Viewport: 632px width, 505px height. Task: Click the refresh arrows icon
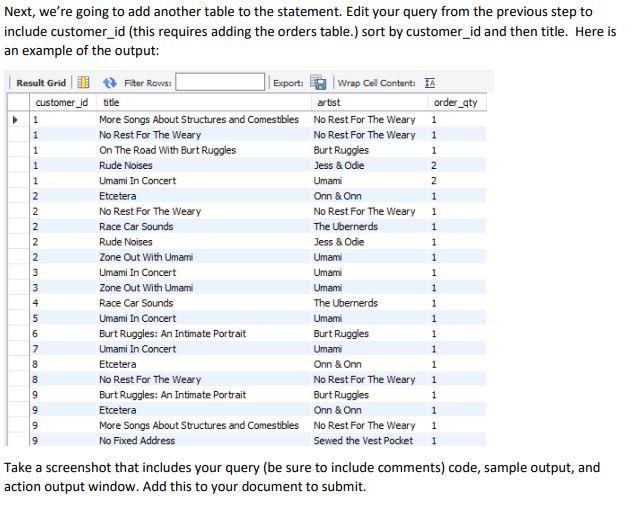(110, 83)
